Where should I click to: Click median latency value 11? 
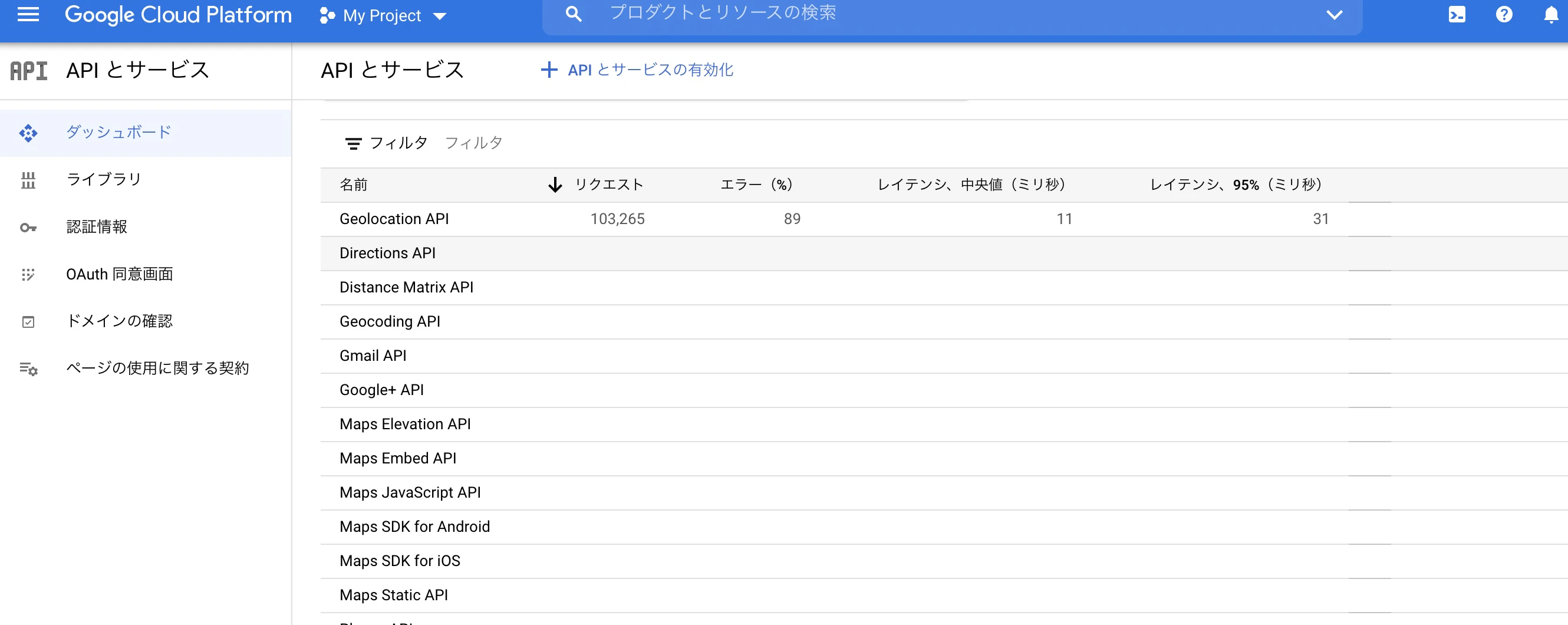point(1064,219)
